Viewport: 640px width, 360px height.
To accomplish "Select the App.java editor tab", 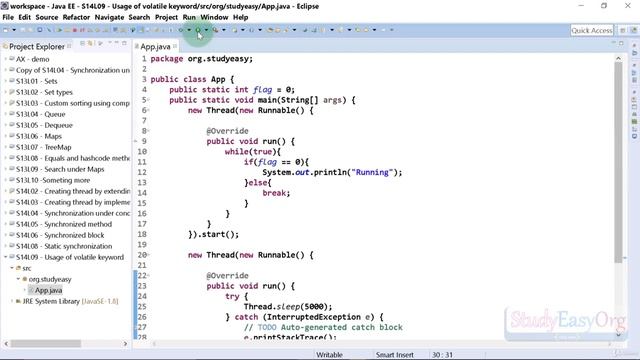I will [155, 47].
